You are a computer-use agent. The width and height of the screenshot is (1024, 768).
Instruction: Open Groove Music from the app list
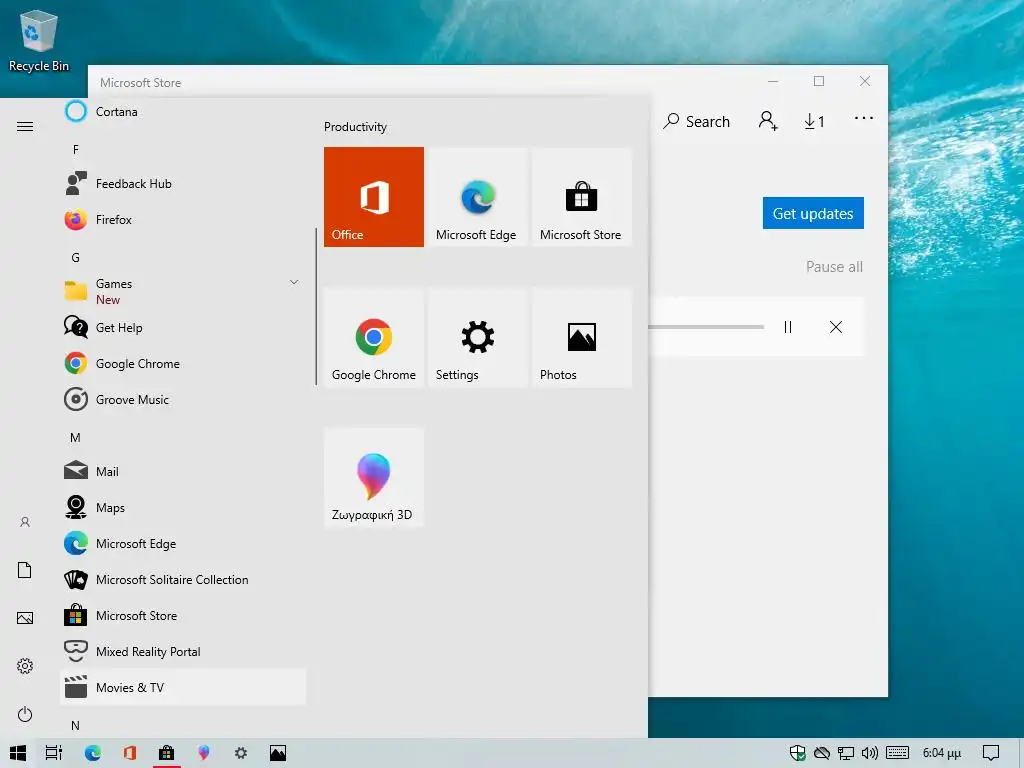(183, 399)
